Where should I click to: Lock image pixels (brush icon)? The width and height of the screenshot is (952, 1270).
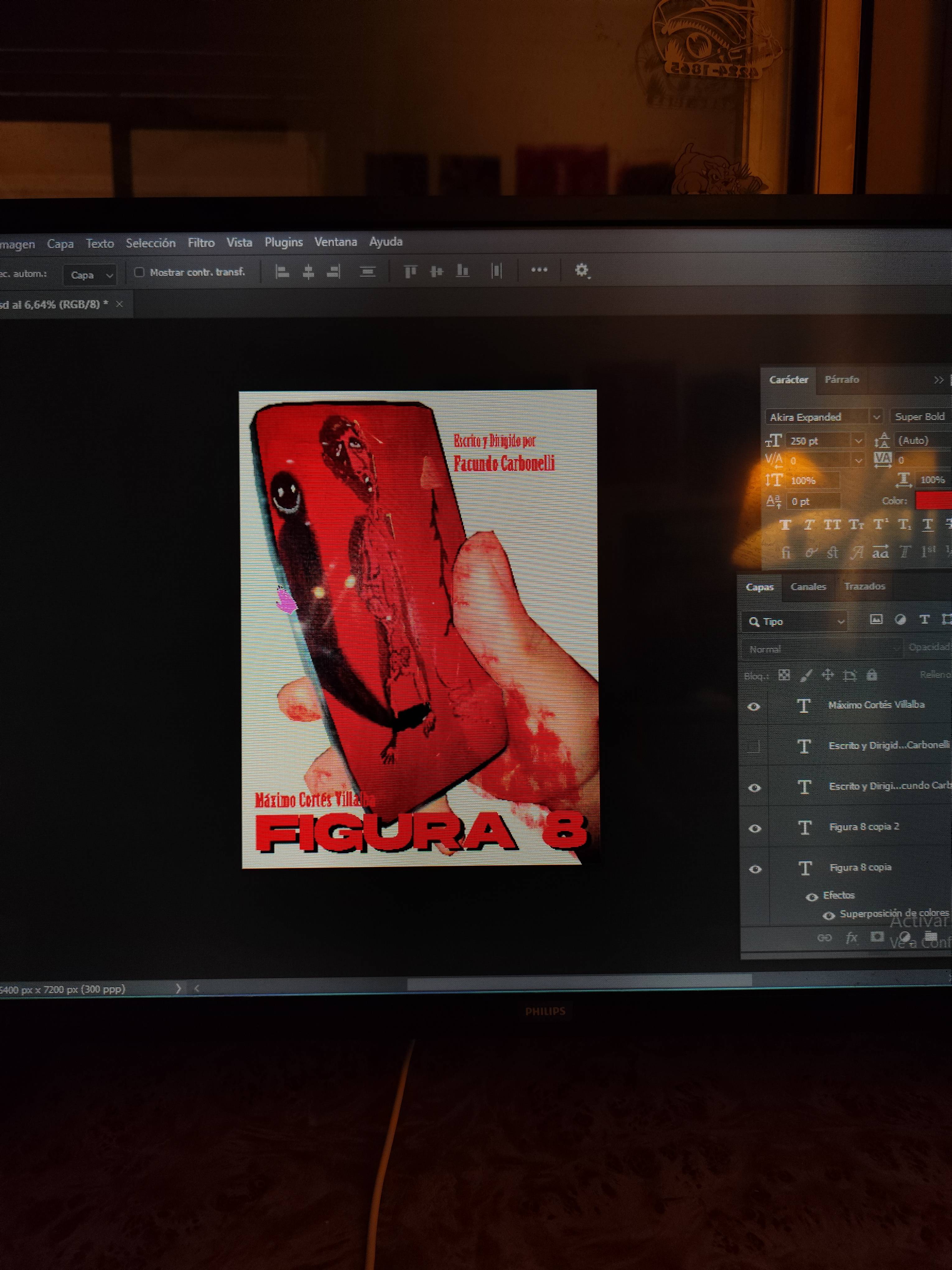click(x=806, y=675)
